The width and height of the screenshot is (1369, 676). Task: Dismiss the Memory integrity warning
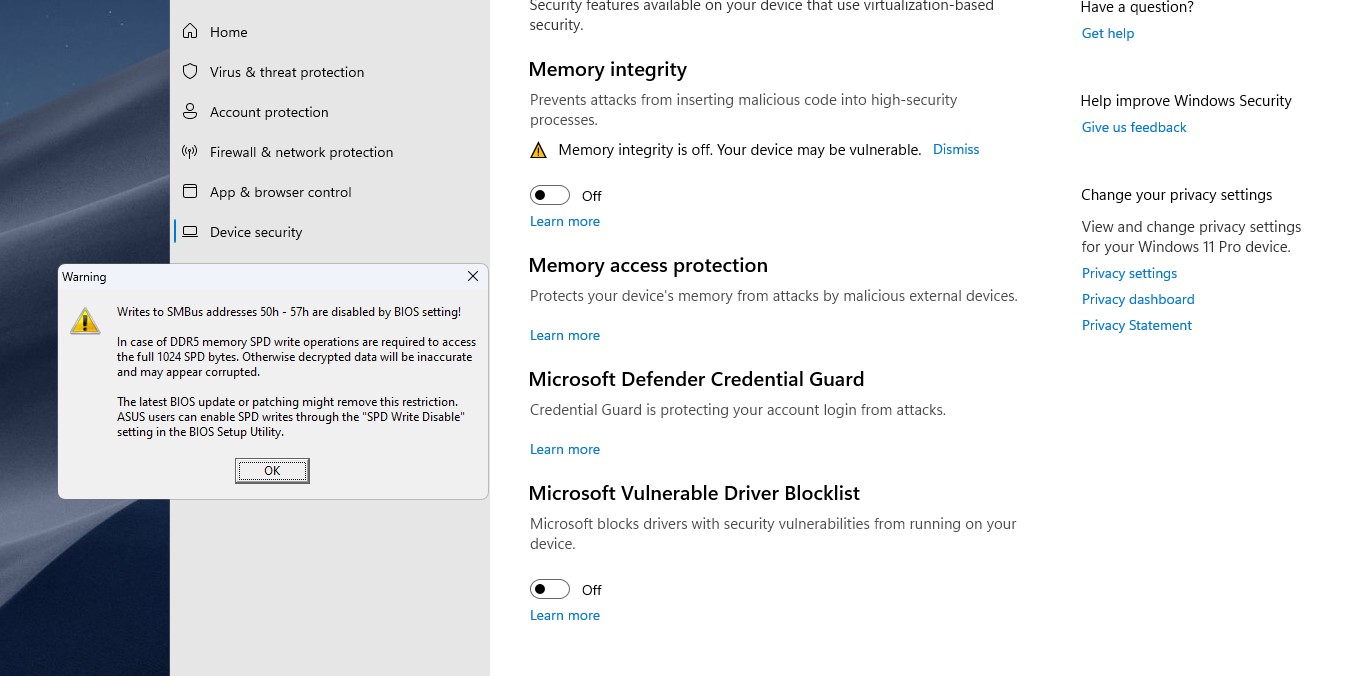(956, 149)
